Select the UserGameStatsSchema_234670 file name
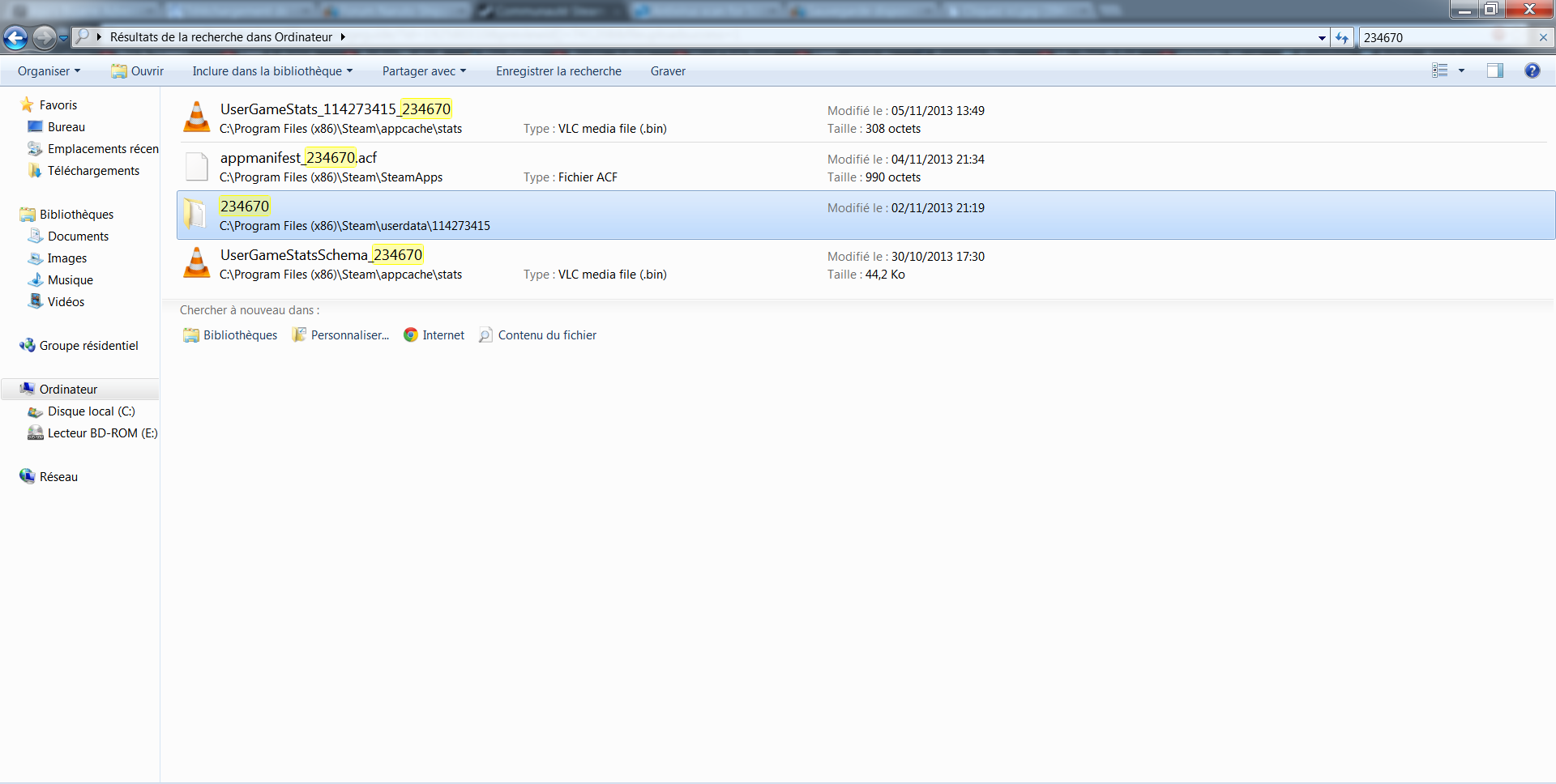Screen dimensions: 1556x784 321,255
